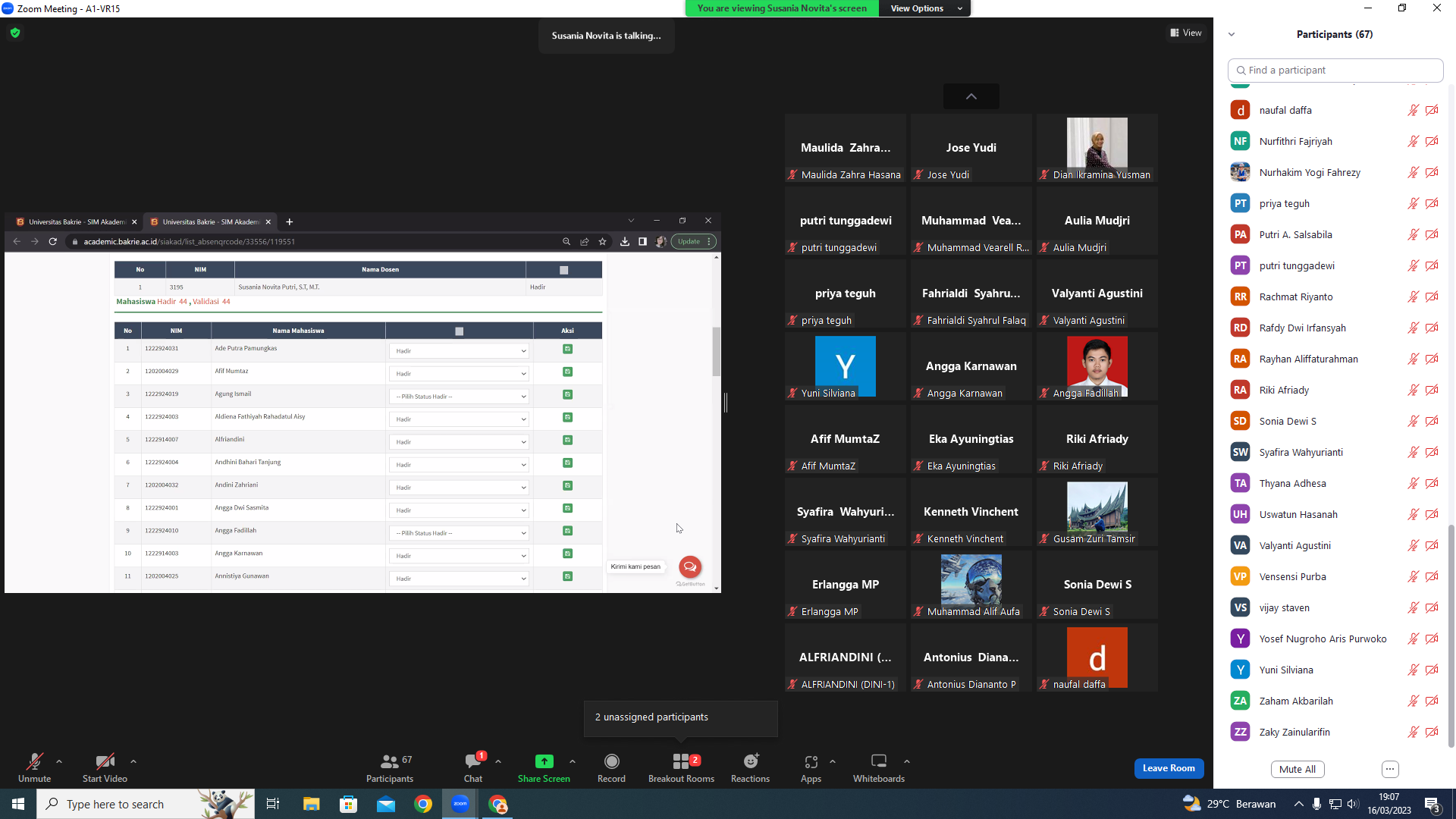The width and height of the screenshot is (1456, 819).
Task: Open the Reactions icon
Action: [751, 761]
